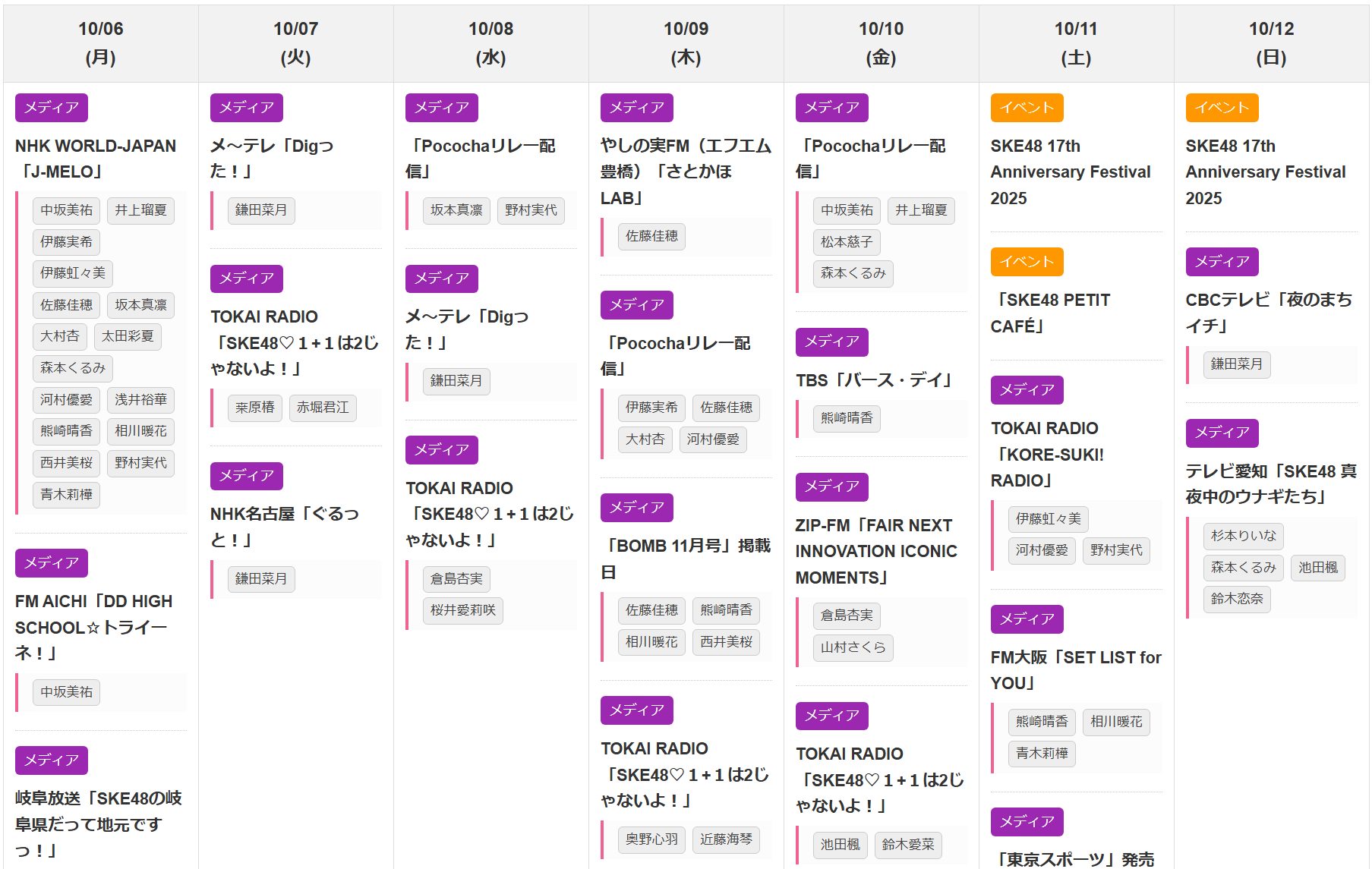Viewport: 1372px width, 869px height.
Task: Click the 松本慈子 member tag
Action: (x=847, y=242)
